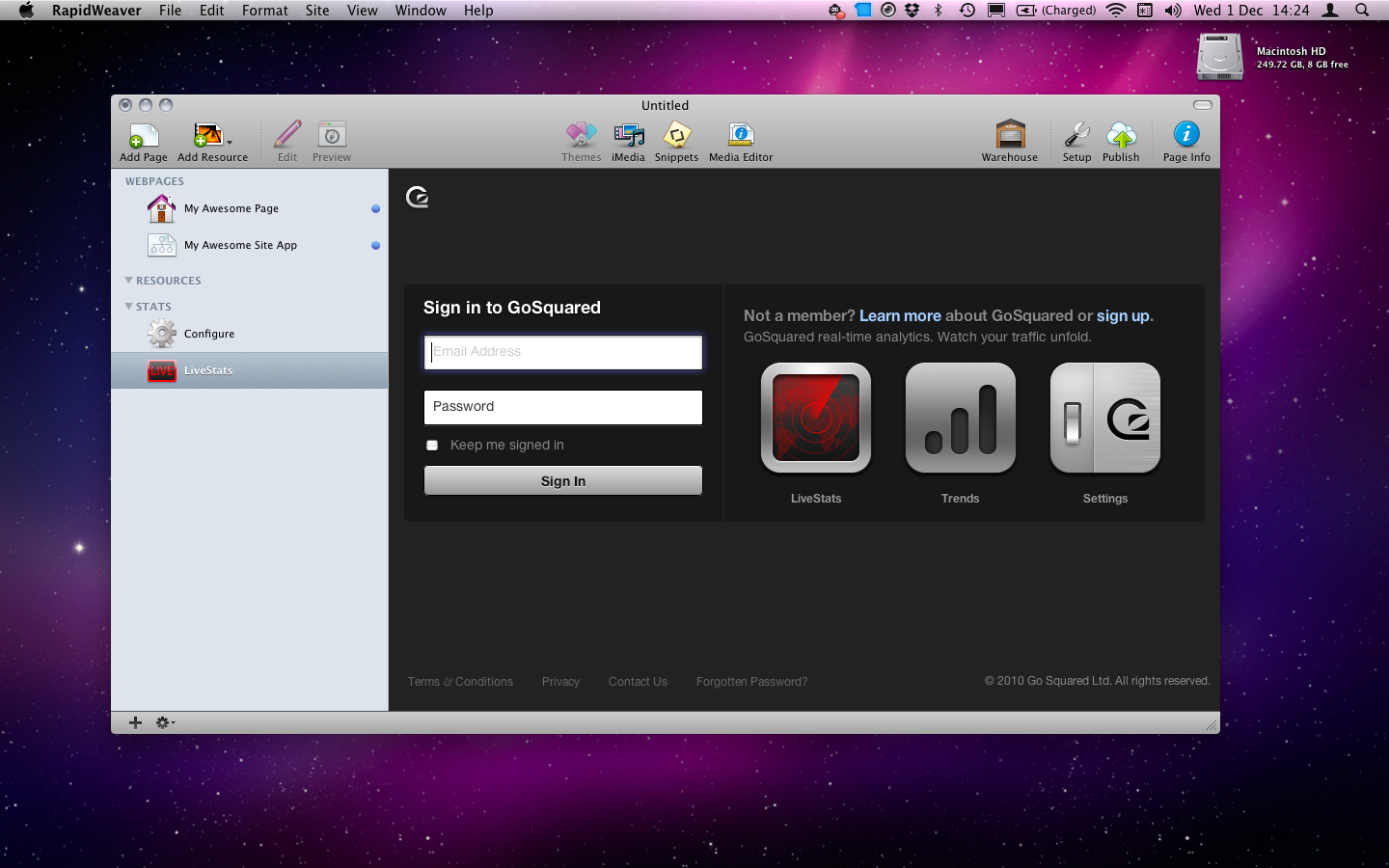Viewport: 1389px width, 868px height.
Task: Click the Wi-Fi status icon
Action: click(x=1116, y=11)
